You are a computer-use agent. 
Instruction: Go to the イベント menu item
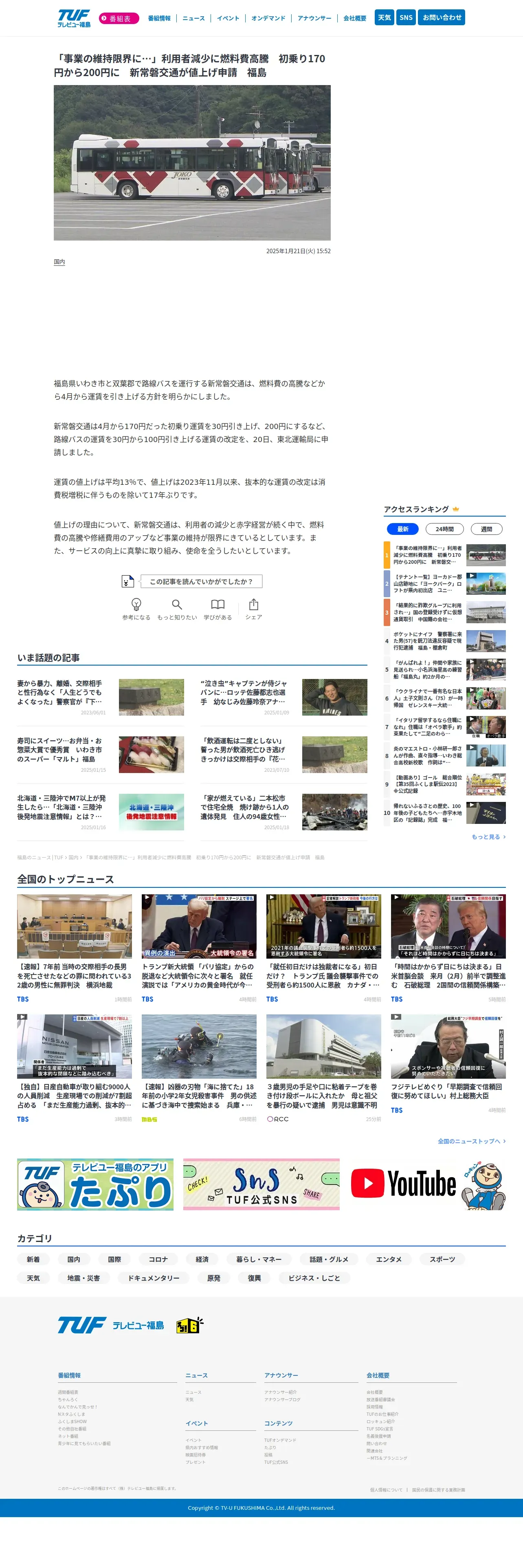coord(229,18)
